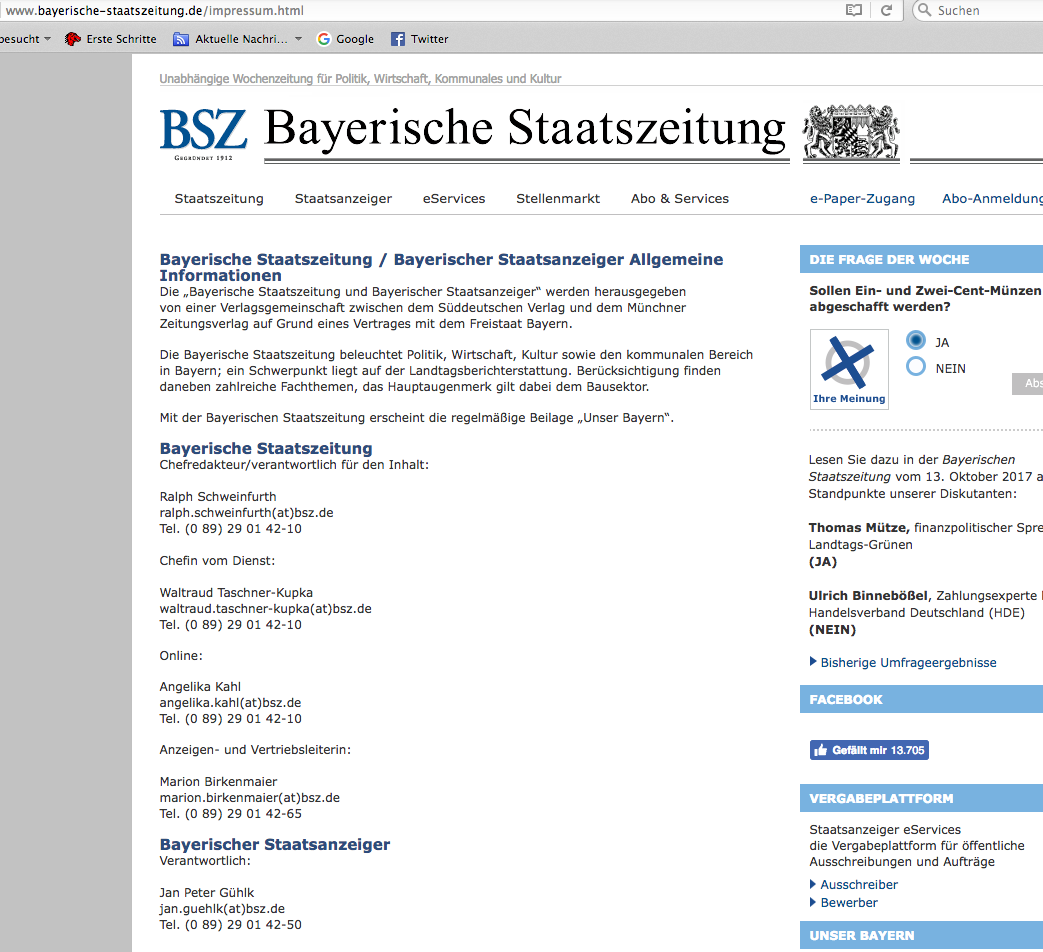Viewport: 1043px width, 952px height.
Task: Open the Staatsanzeiger menu
Action: click(x=343, y=198)
